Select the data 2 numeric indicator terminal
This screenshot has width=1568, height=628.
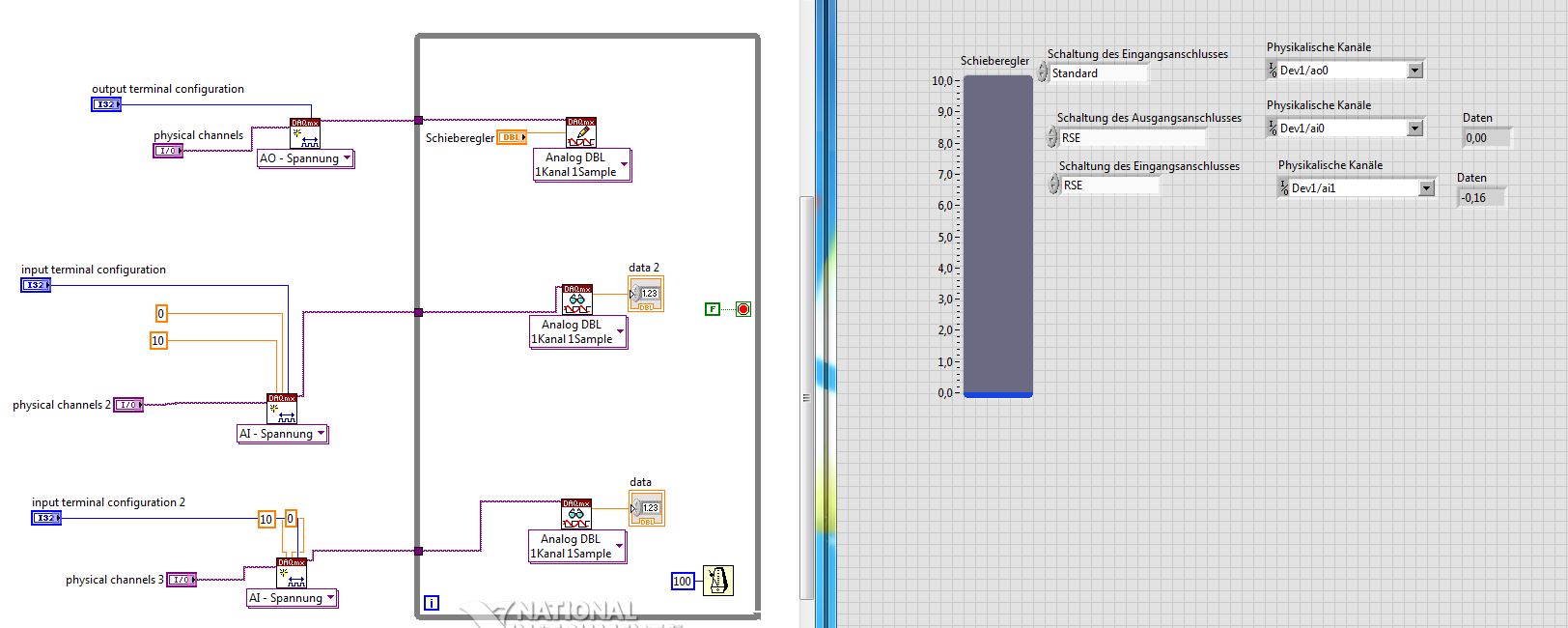point(646,294)
